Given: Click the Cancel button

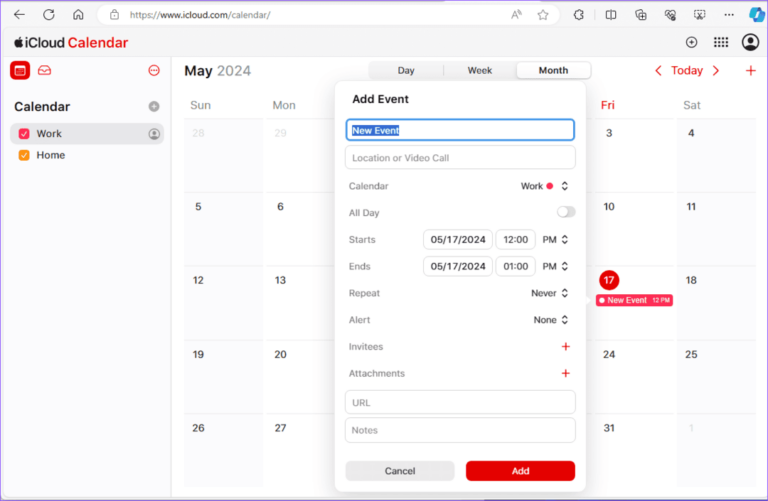Looking at the screenshot, I should [x=400, y=471].
